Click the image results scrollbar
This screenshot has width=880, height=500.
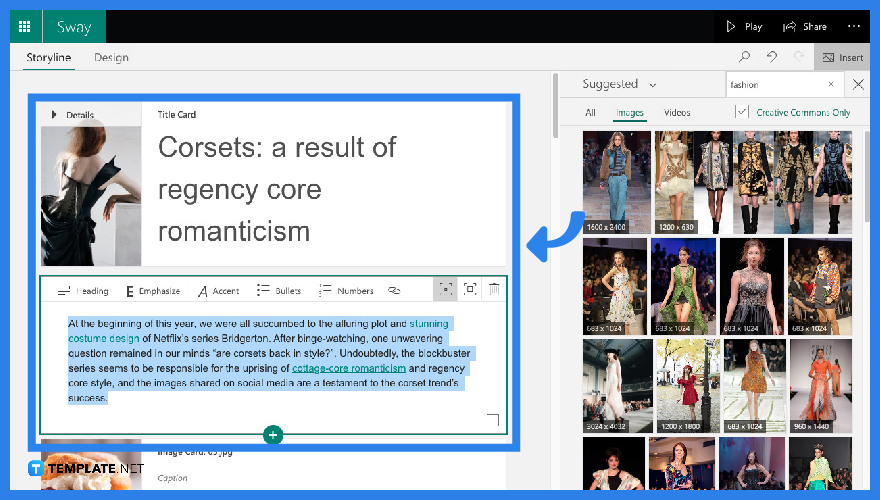pyautogui.click(x=868, y=177)
